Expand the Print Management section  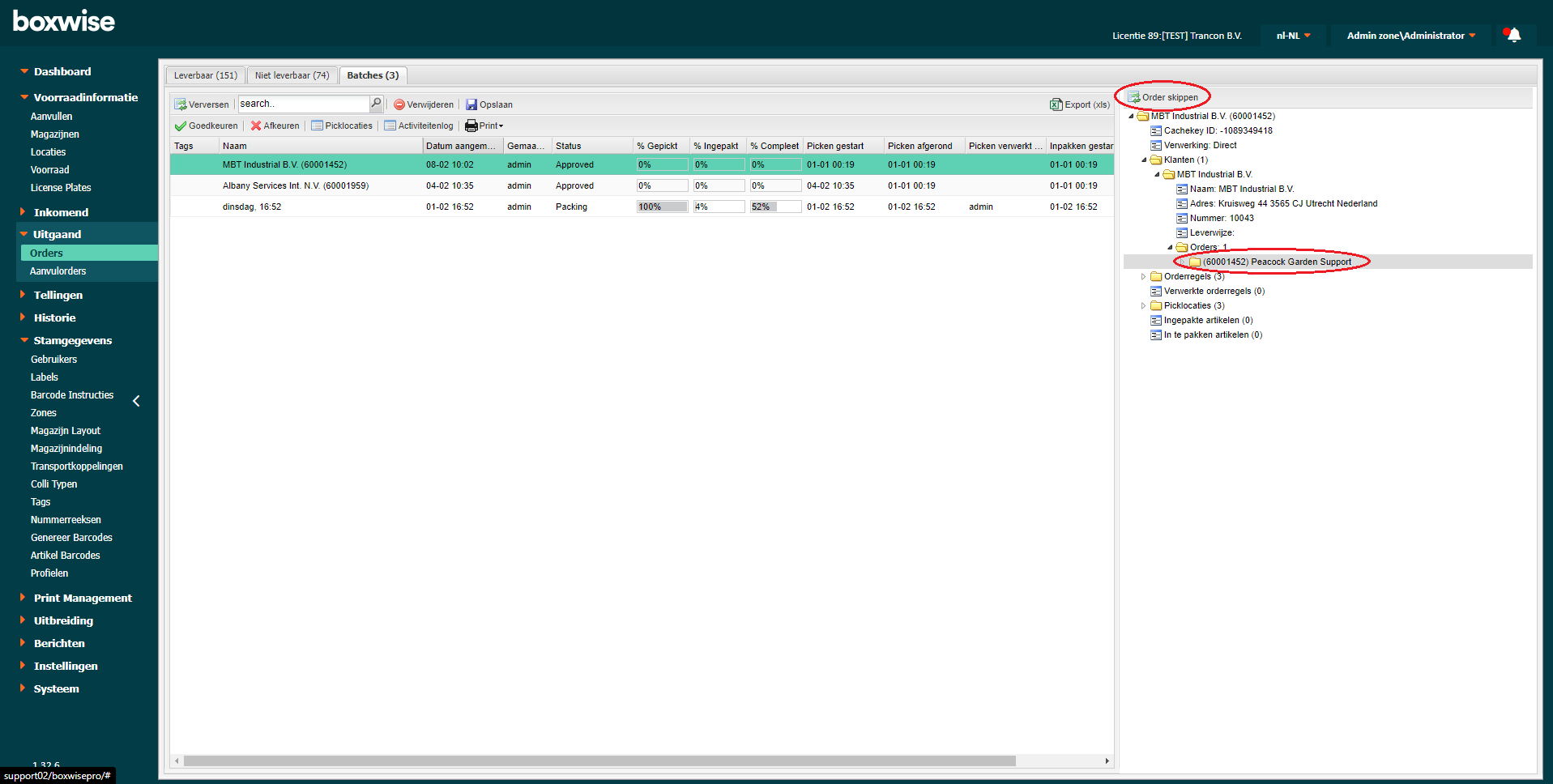pos(23,598)
